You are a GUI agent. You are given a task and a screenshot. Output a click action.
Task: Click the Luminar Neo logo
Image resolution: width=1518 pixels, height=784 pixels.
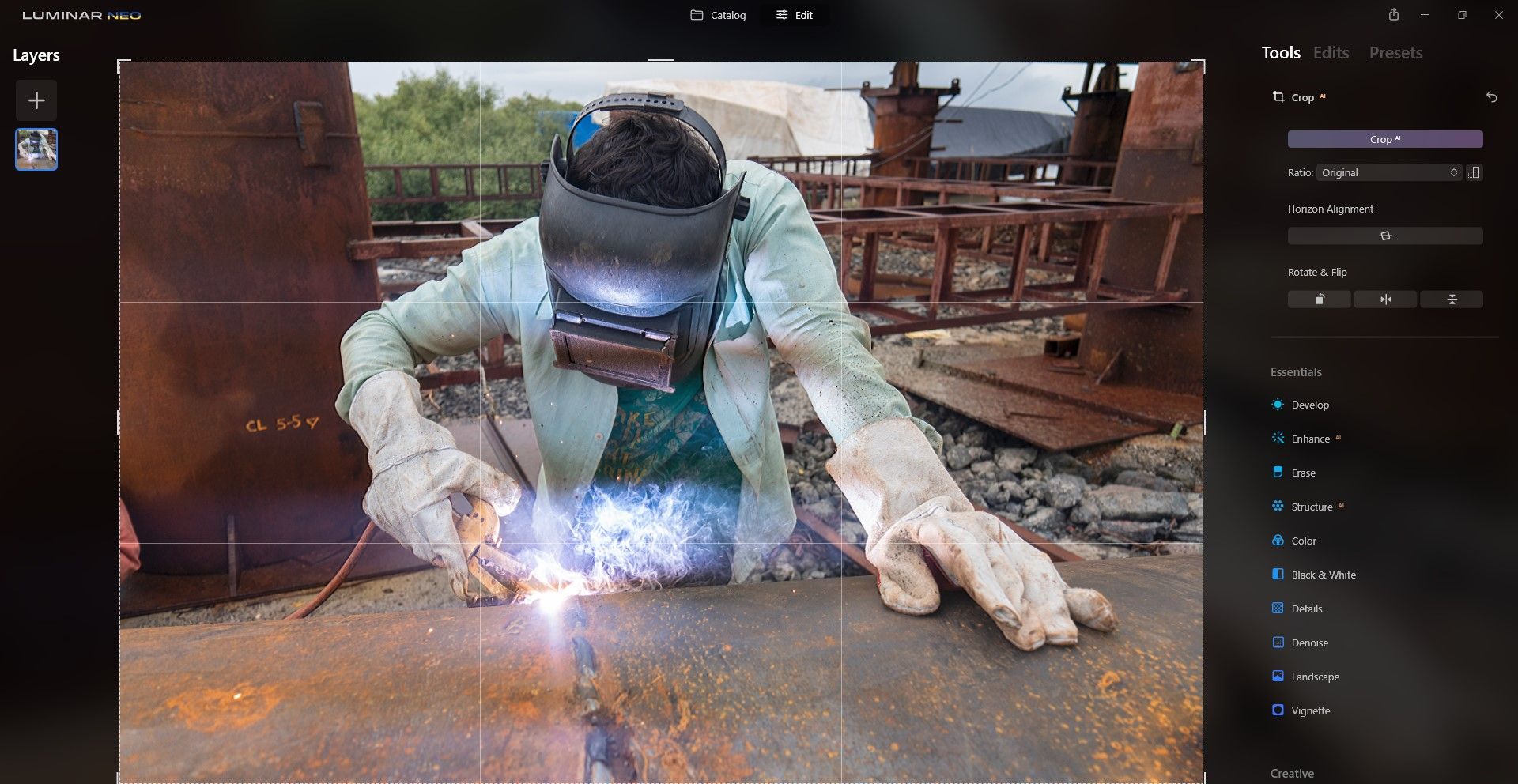coord(81,15)
